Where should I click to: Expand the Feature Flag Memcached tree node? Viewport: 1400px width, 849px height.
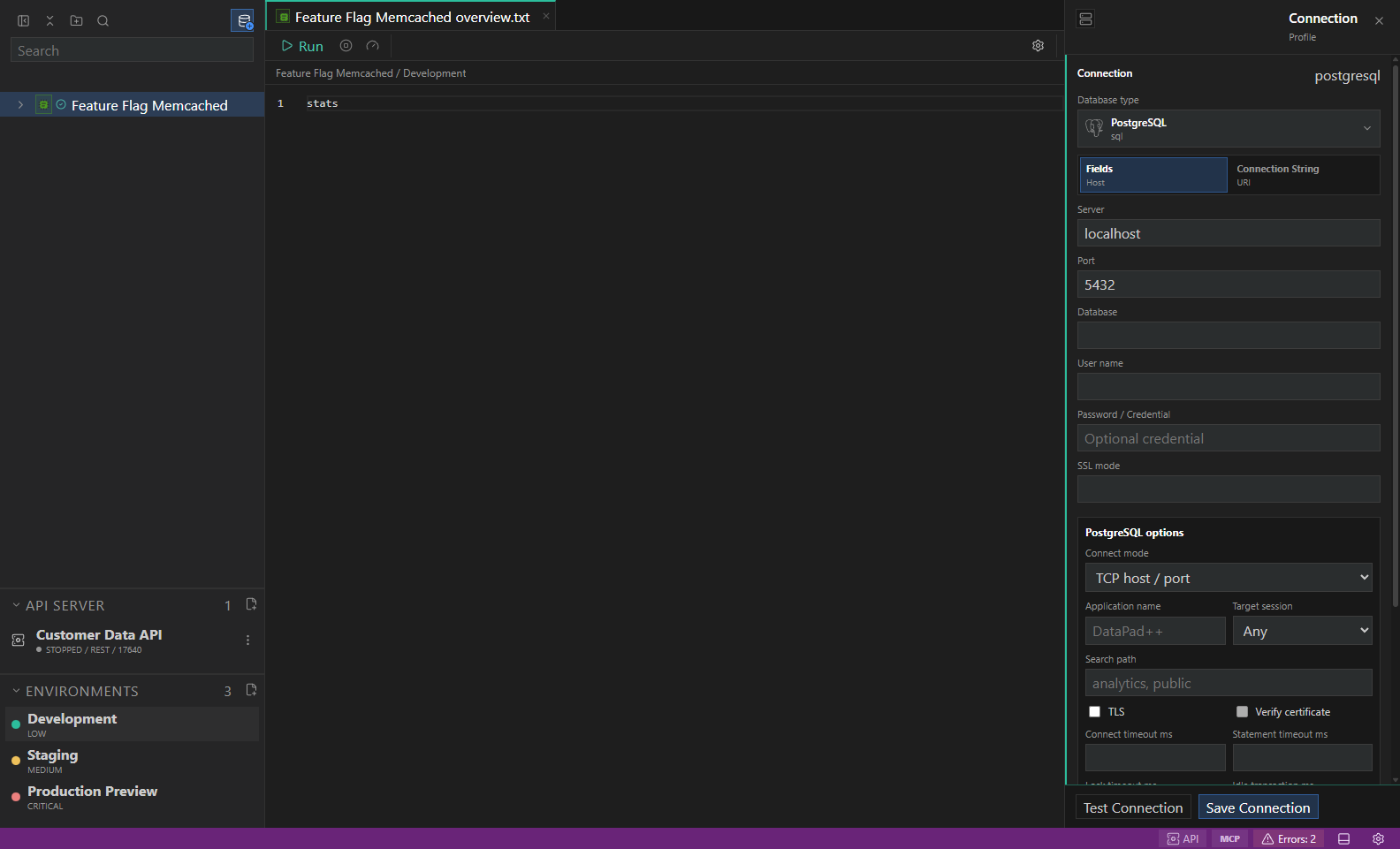pos(20,105)
